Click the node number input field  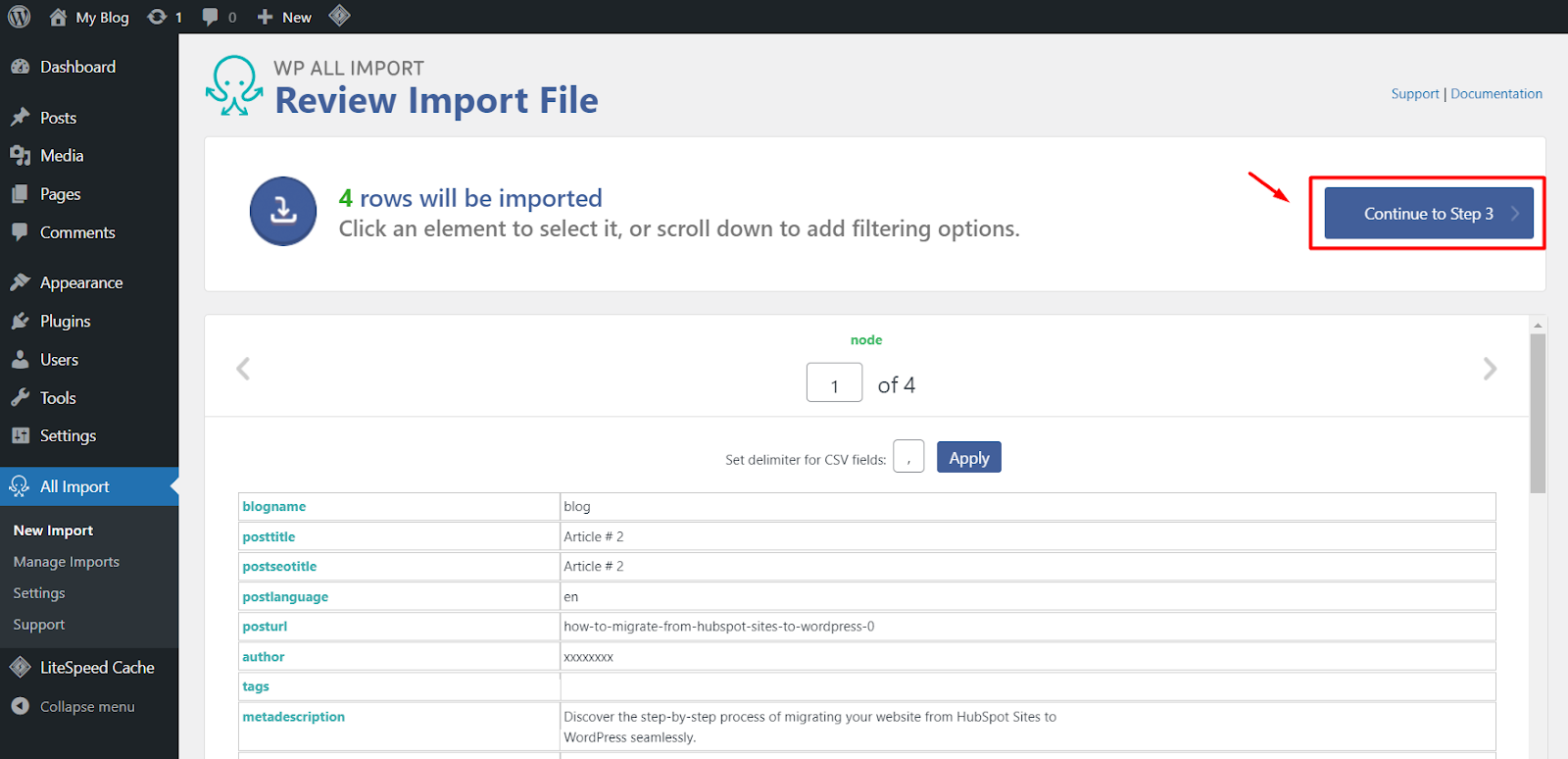coord(834,383)
